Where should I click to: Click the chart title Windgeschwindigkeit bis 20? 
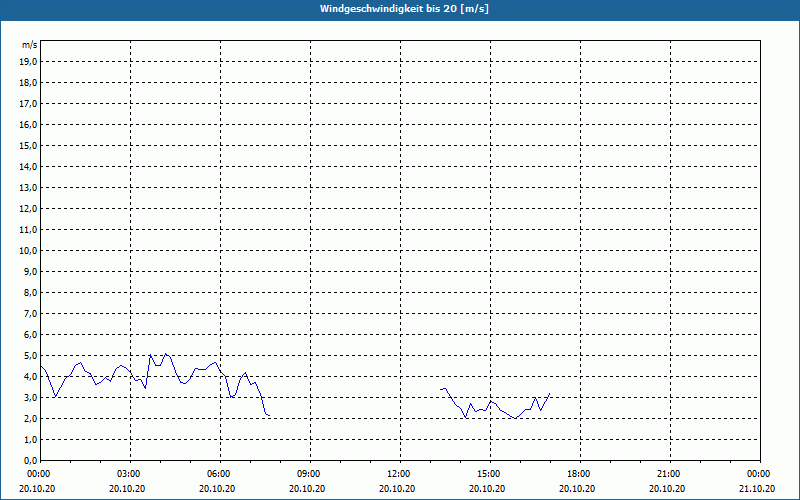(x=404, y=9)
